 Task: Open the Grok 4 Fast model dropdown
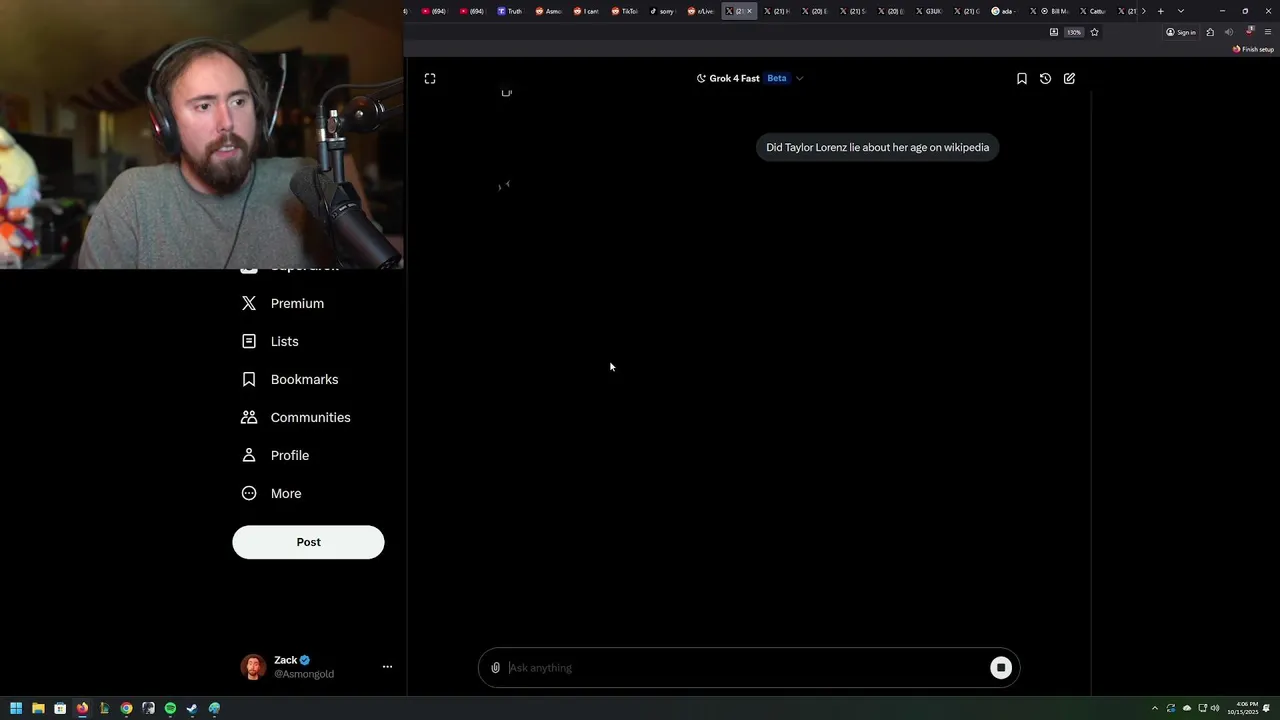(x=750, y=78)
